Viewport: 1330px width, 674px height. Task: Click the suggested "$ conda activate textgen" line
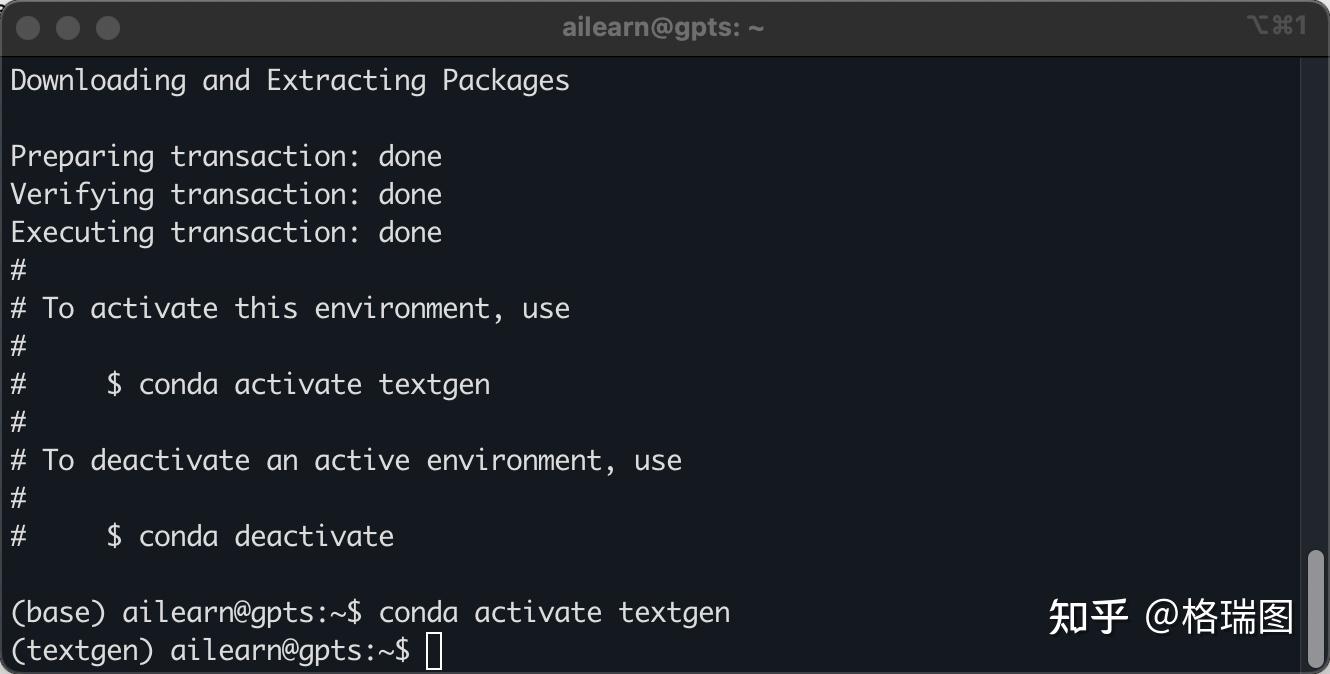(x=298, y=385)
